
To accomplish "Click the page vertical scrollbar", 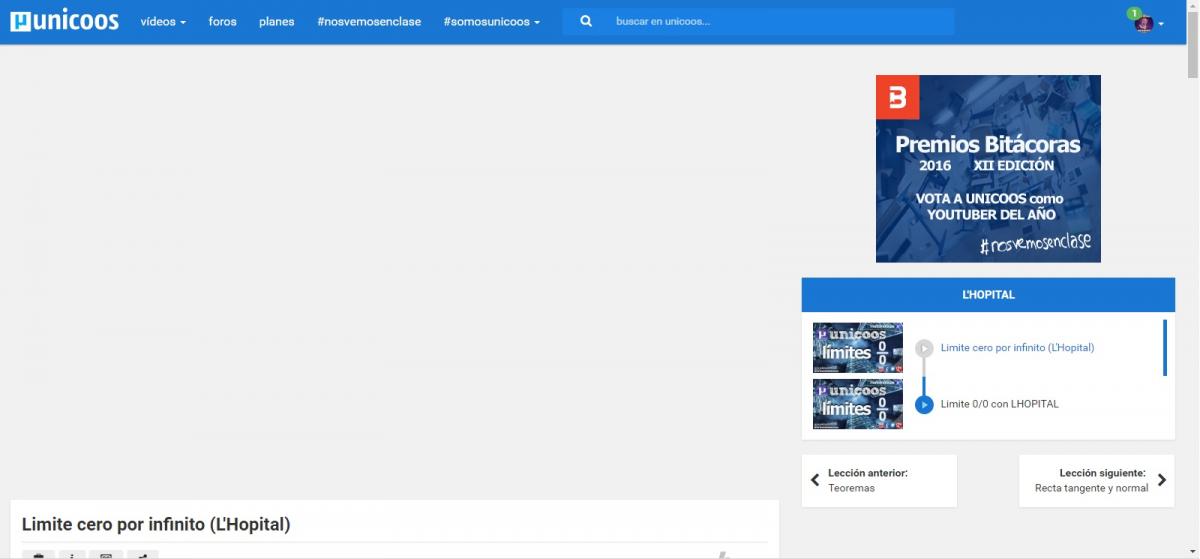I will (x=1192, y=300).
